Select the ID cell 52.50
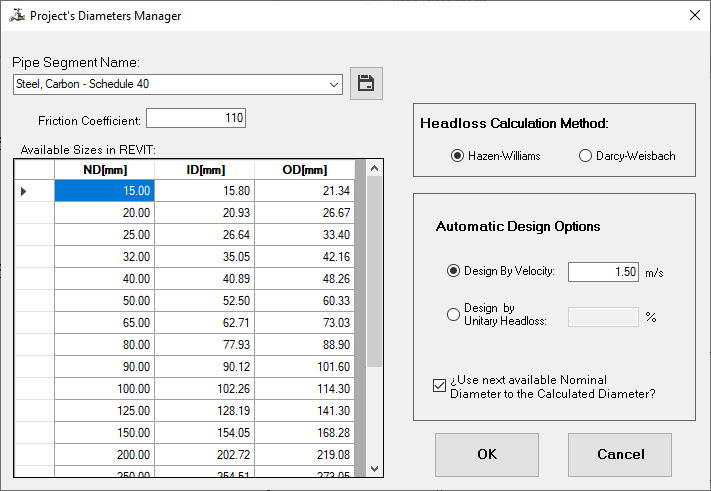Screen dimensions: 711x491 205,301
